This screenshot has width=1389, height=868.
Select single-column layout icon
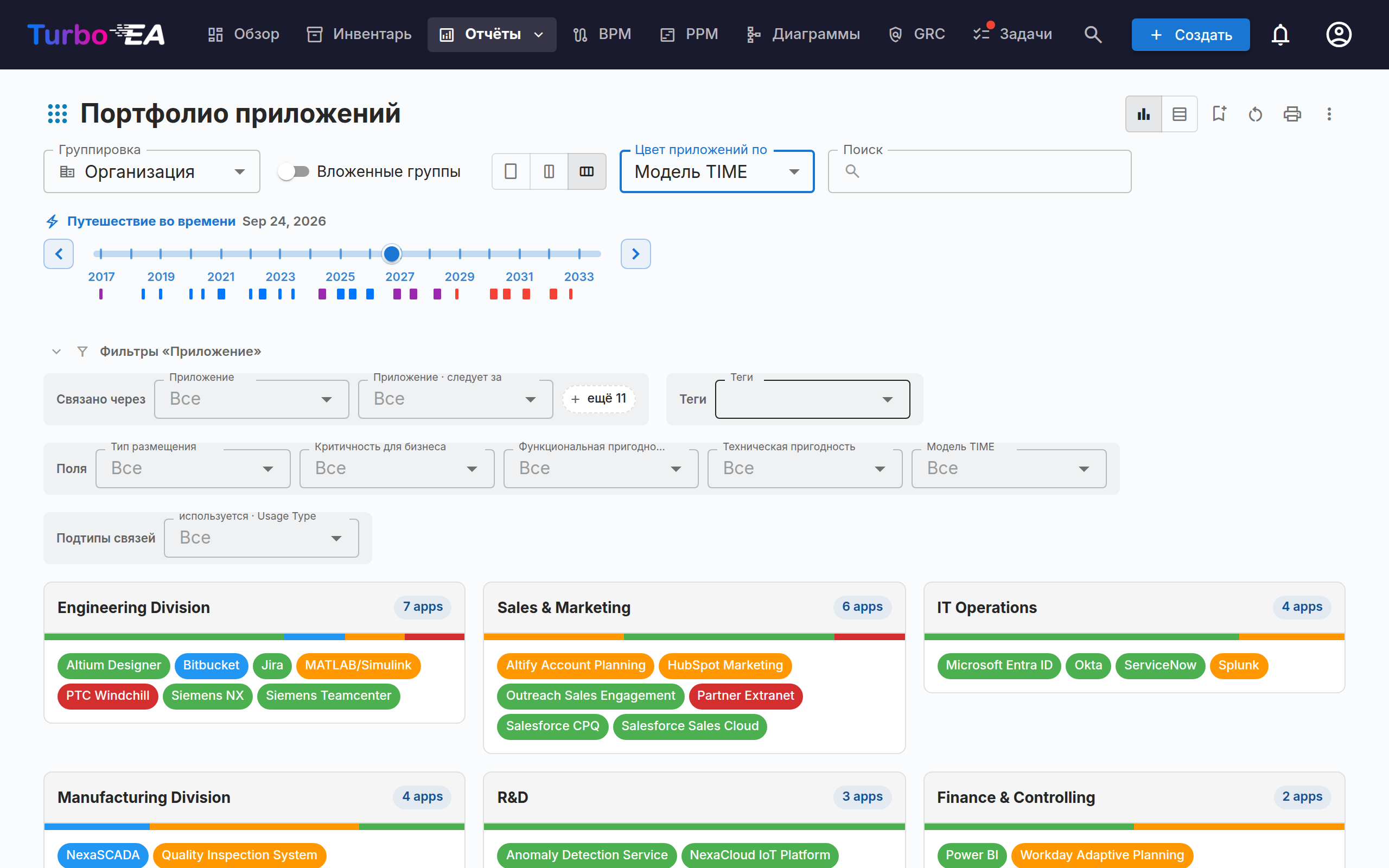[x=511, y=171]
